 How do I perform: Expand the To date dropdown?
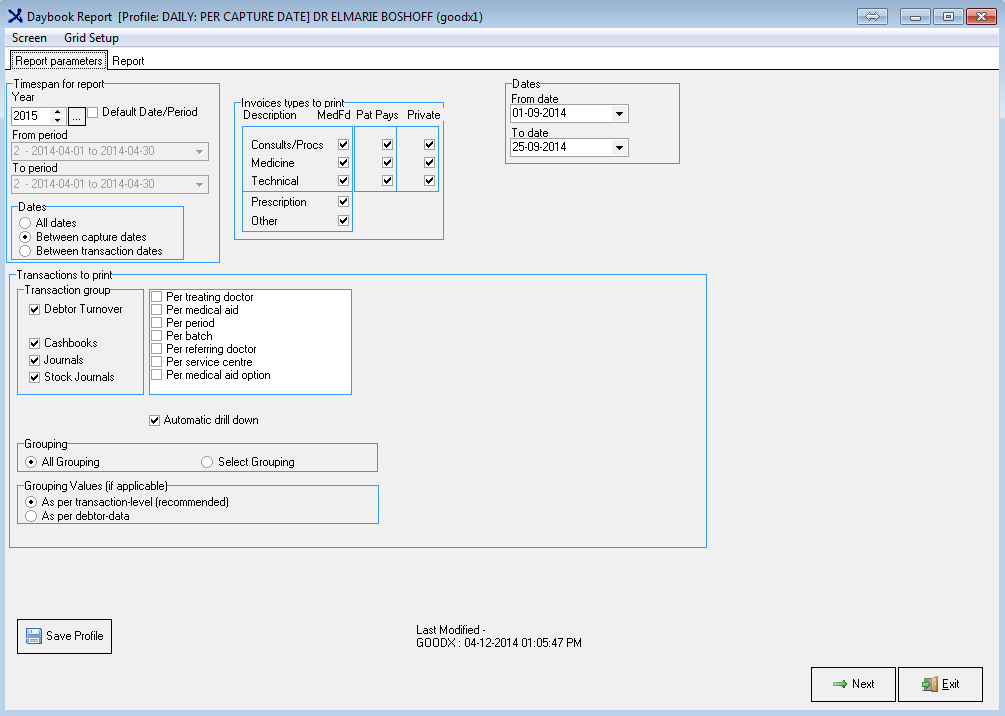click(620, 147)
